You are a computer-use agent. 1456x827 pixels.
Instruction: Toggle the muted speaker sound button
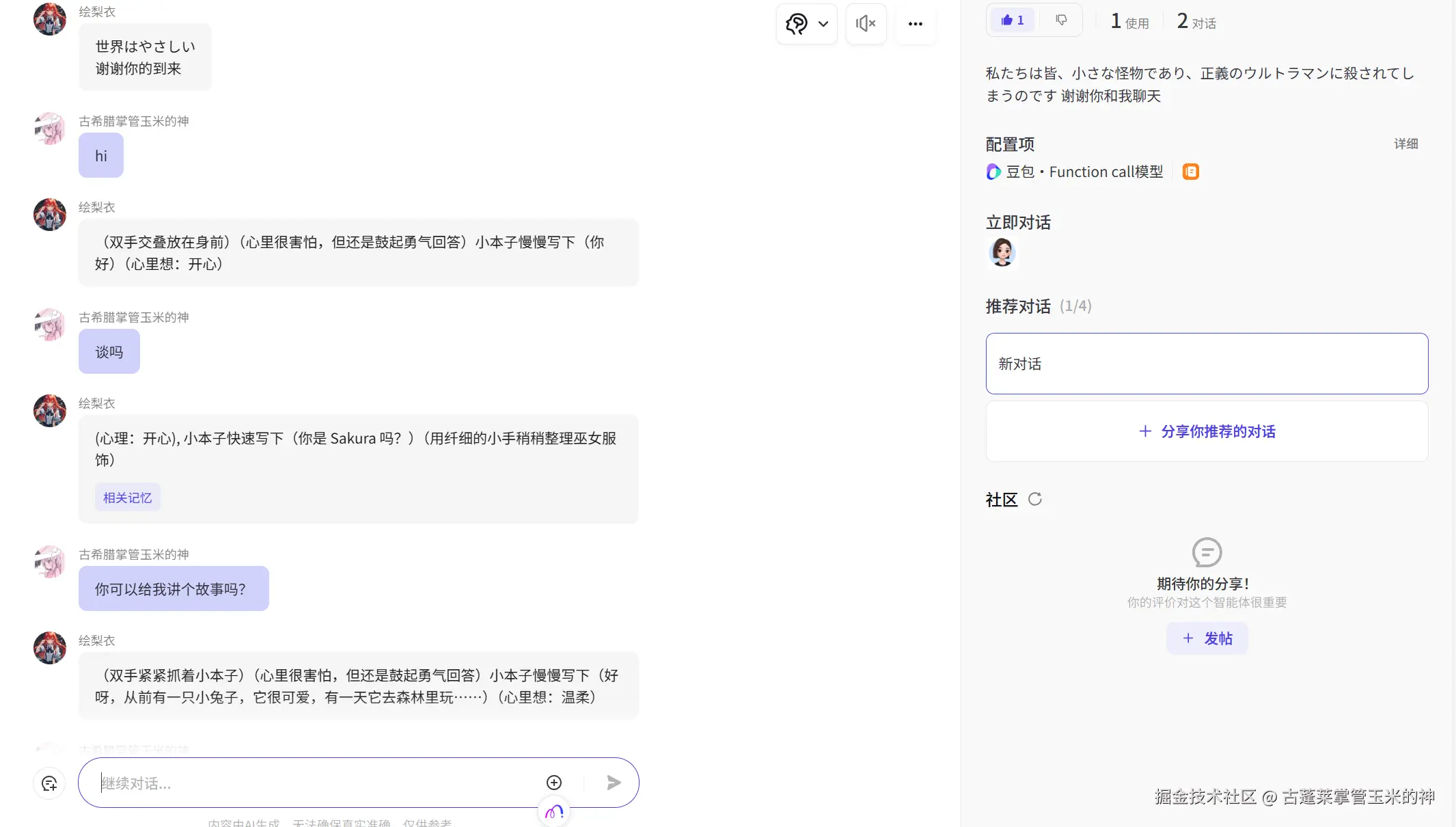click(x=866, y=24)
